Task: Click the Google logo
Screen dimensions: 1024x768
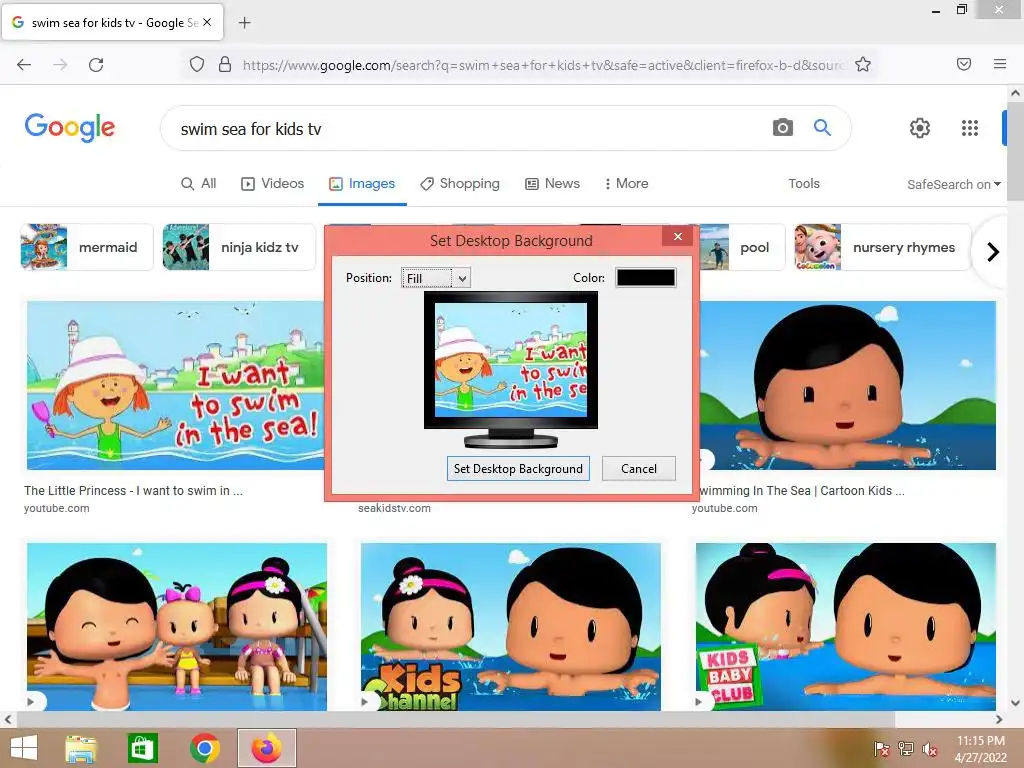Action: pyautogui.click(x=70, y=127)
